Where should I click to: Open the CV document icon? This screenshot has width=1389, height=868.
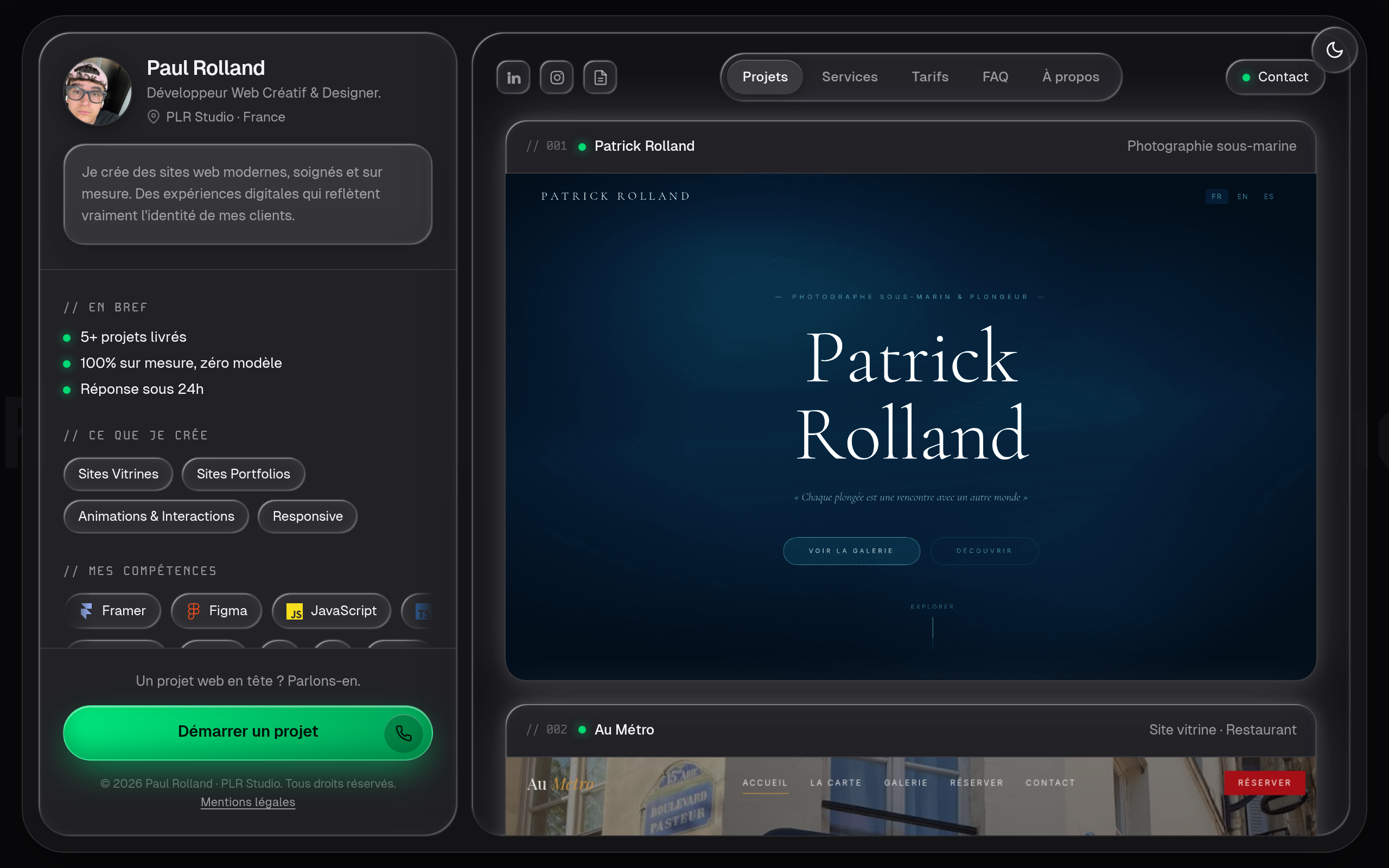click(x=600, y=77)
